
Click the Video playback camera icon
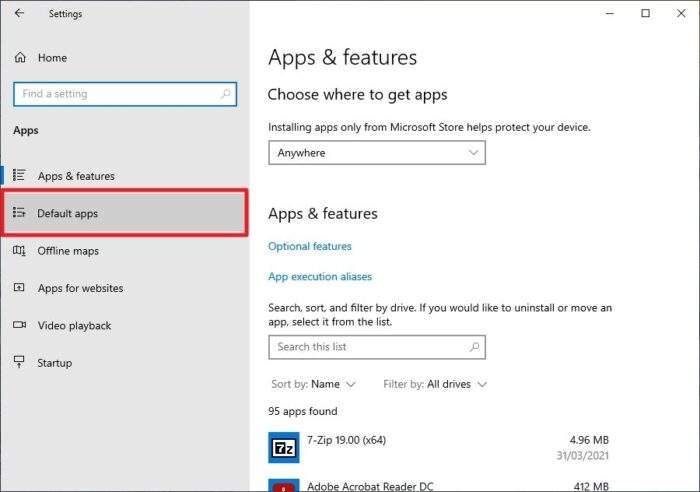click(x=19, y=325)
